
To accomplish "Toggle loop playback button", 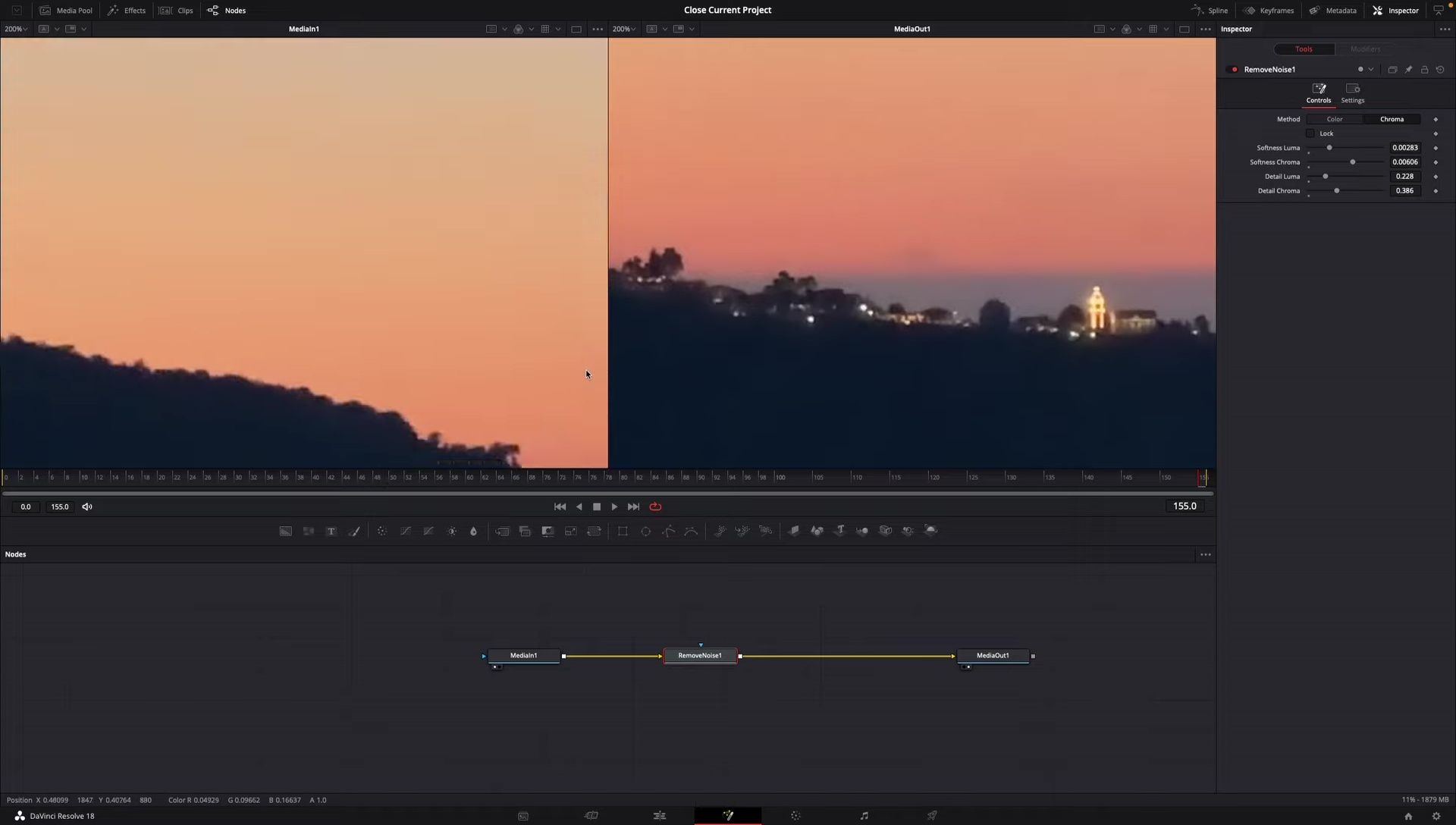I will 655,507.
